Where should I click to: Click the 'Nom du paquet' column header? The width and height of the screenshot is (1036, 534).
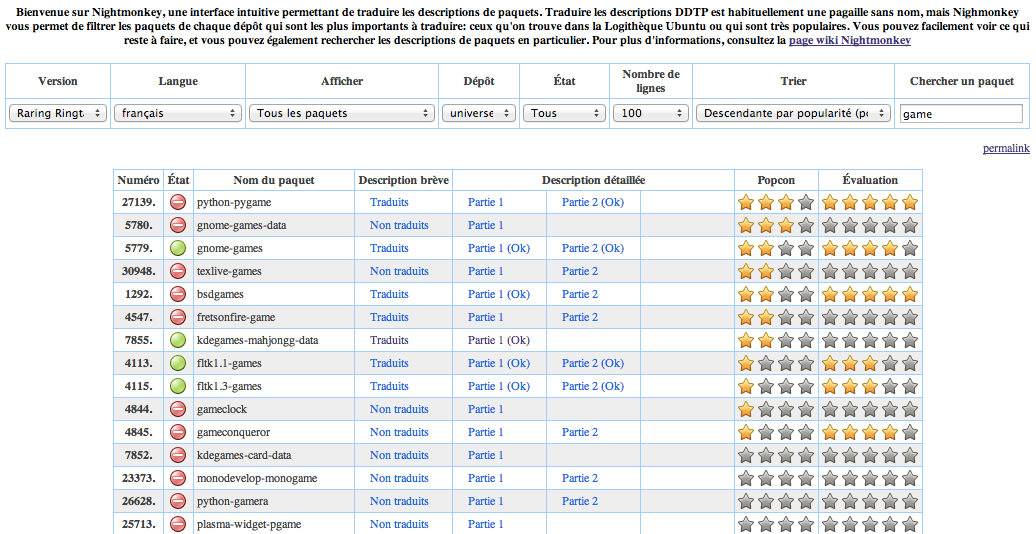coord(274,180)
